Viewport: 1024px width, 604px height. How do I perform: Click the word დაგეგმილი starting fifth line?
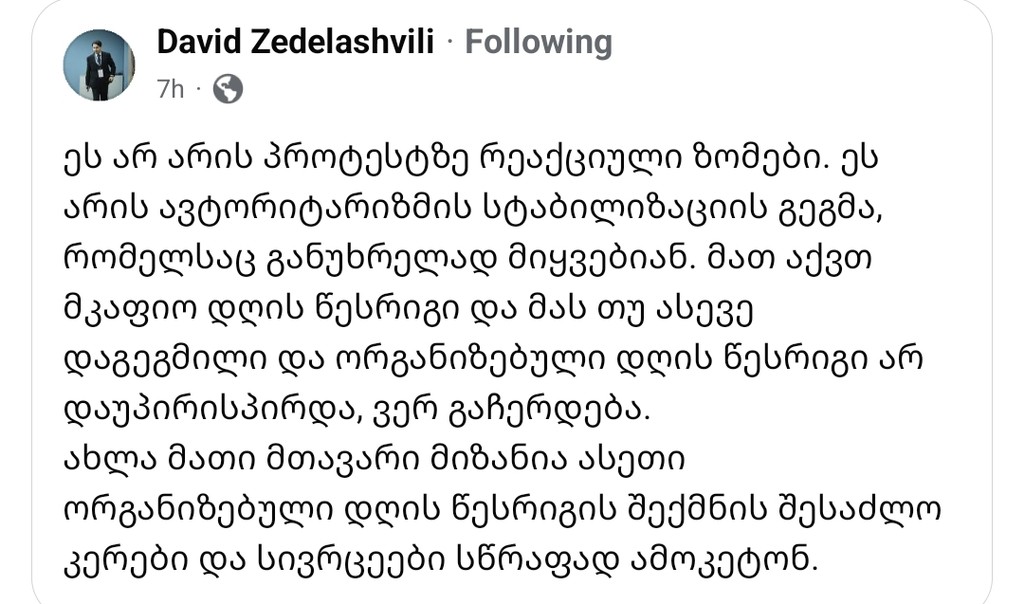tap(166, 360)
